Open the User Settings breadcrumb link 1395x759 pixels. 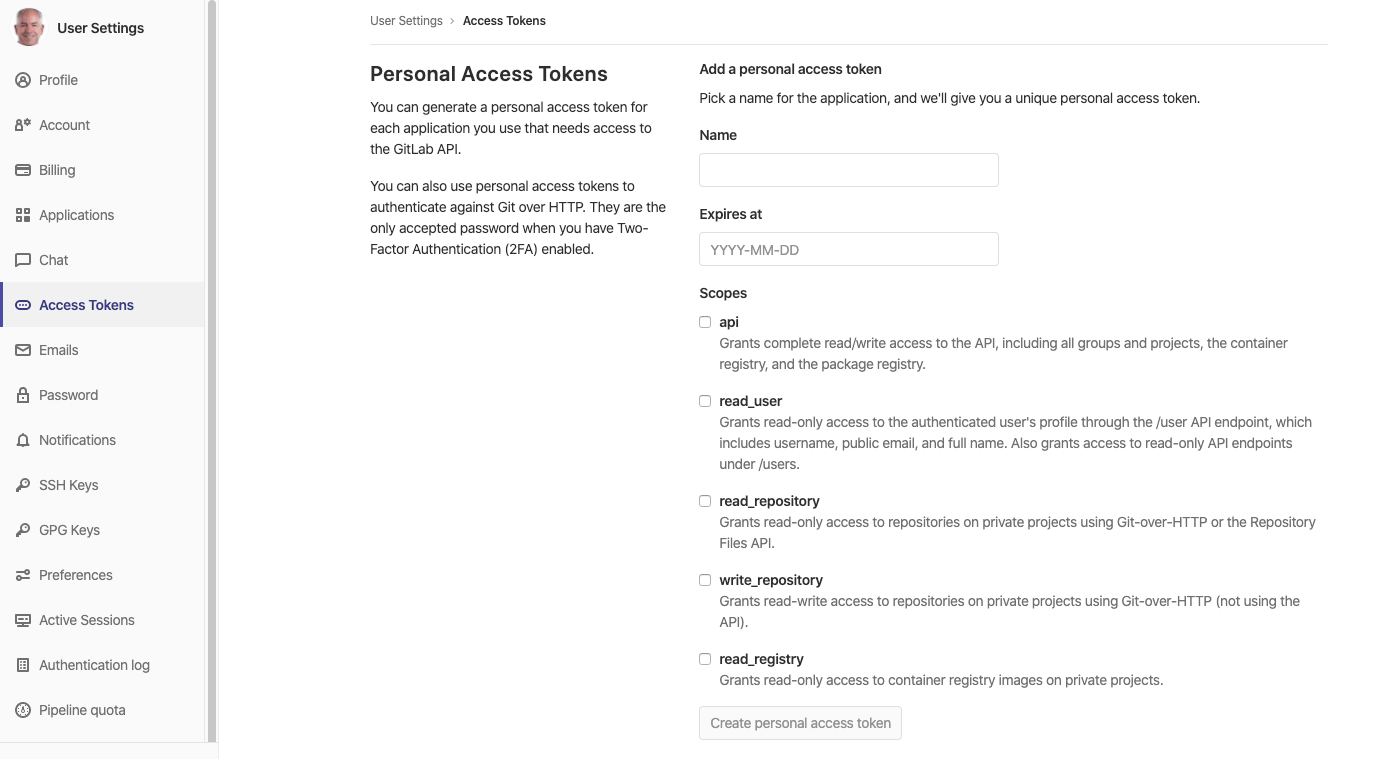click(x=406, y=20)
